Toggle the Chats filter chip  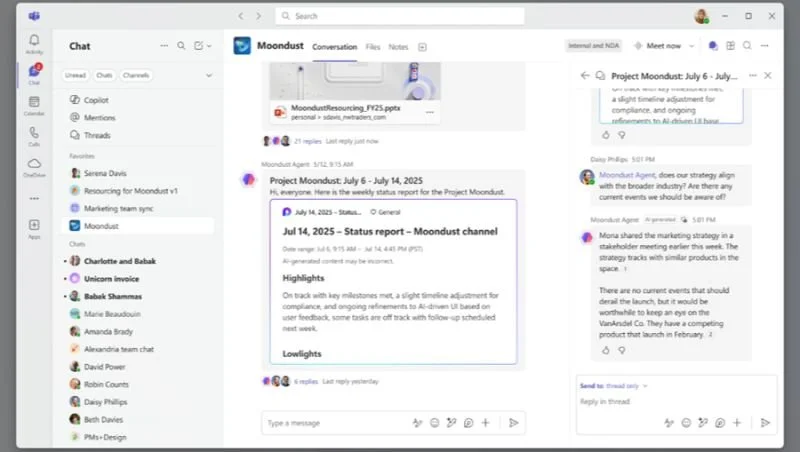pos(104,76)
